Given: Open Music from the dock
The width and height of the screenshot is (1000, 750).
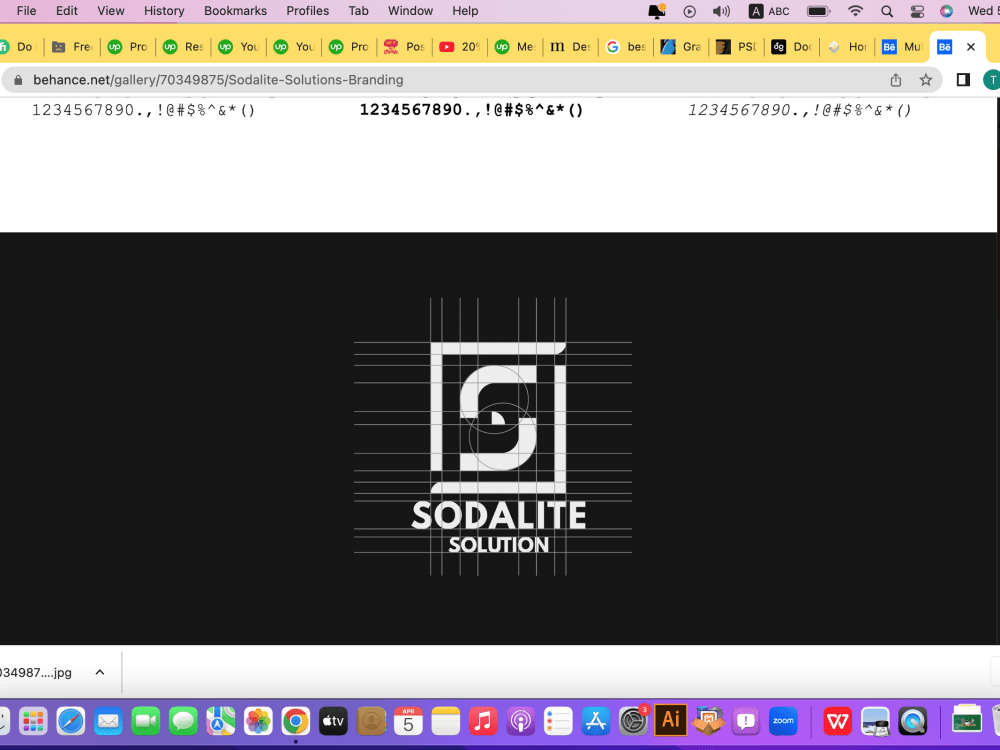Looking at the screenshot, I should pos(483,721).
